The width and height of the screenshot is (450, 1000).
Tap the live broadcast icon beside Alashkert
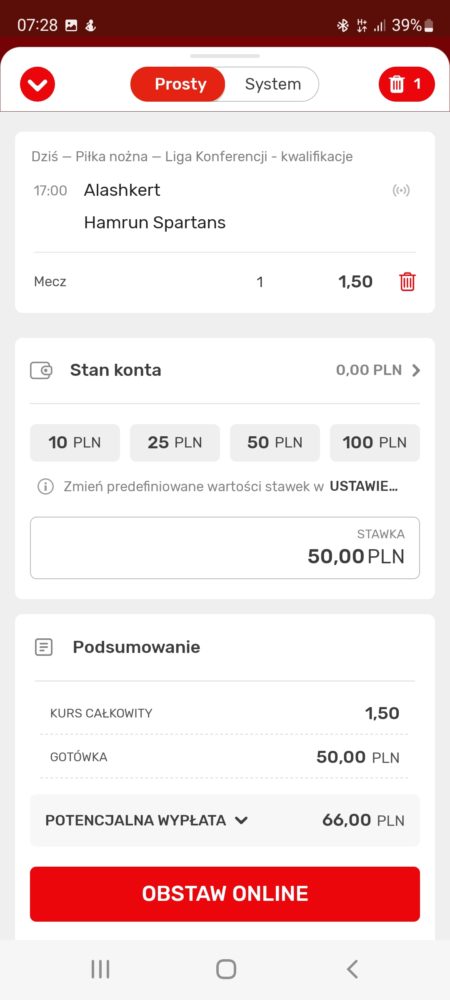(x=401, y=190)
